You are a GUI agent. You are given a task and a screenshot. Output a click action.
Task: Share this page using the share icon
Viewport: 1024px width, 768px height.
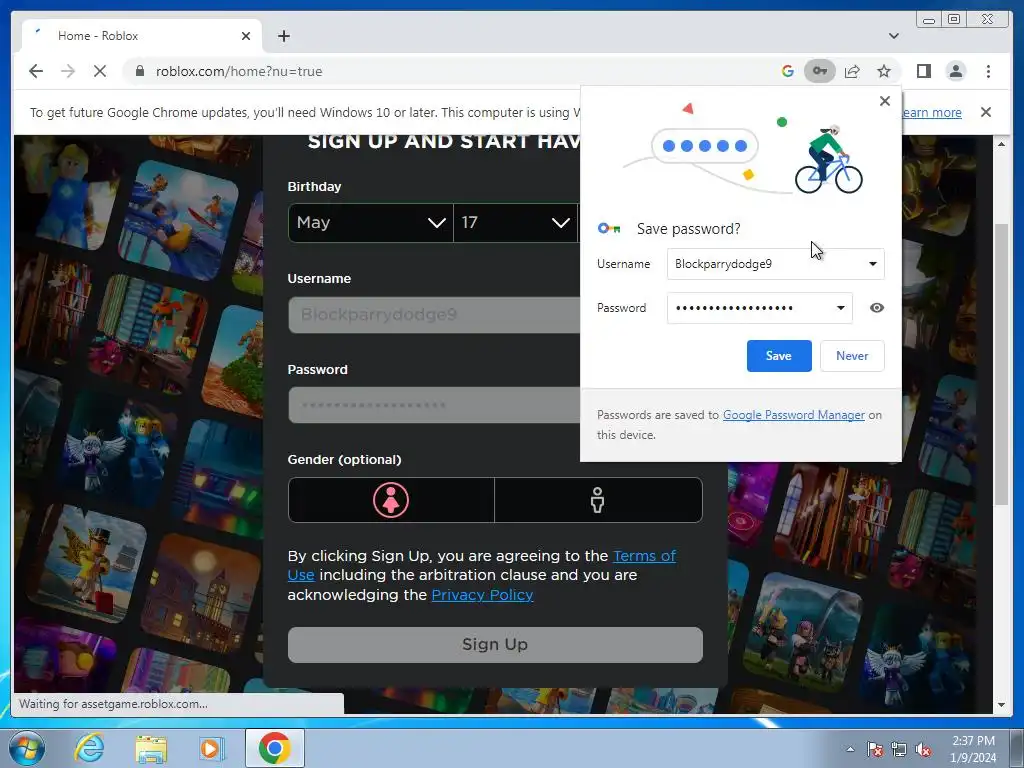(x=852, y=71)
